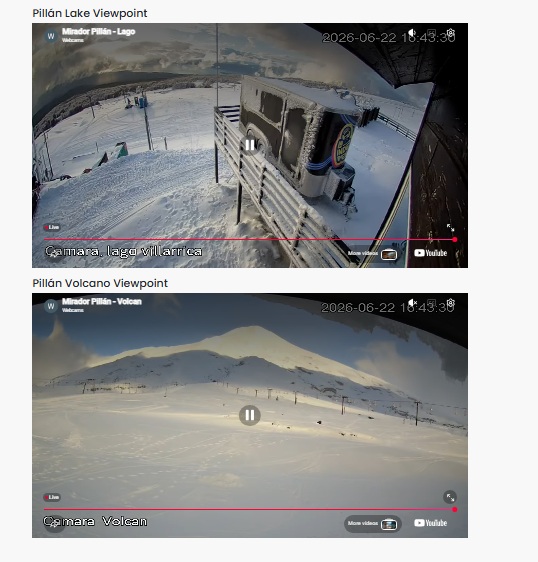538x562 pixels.
Task: Pause the Mirador Pillán - Volcan video
Action: [250, 415]
